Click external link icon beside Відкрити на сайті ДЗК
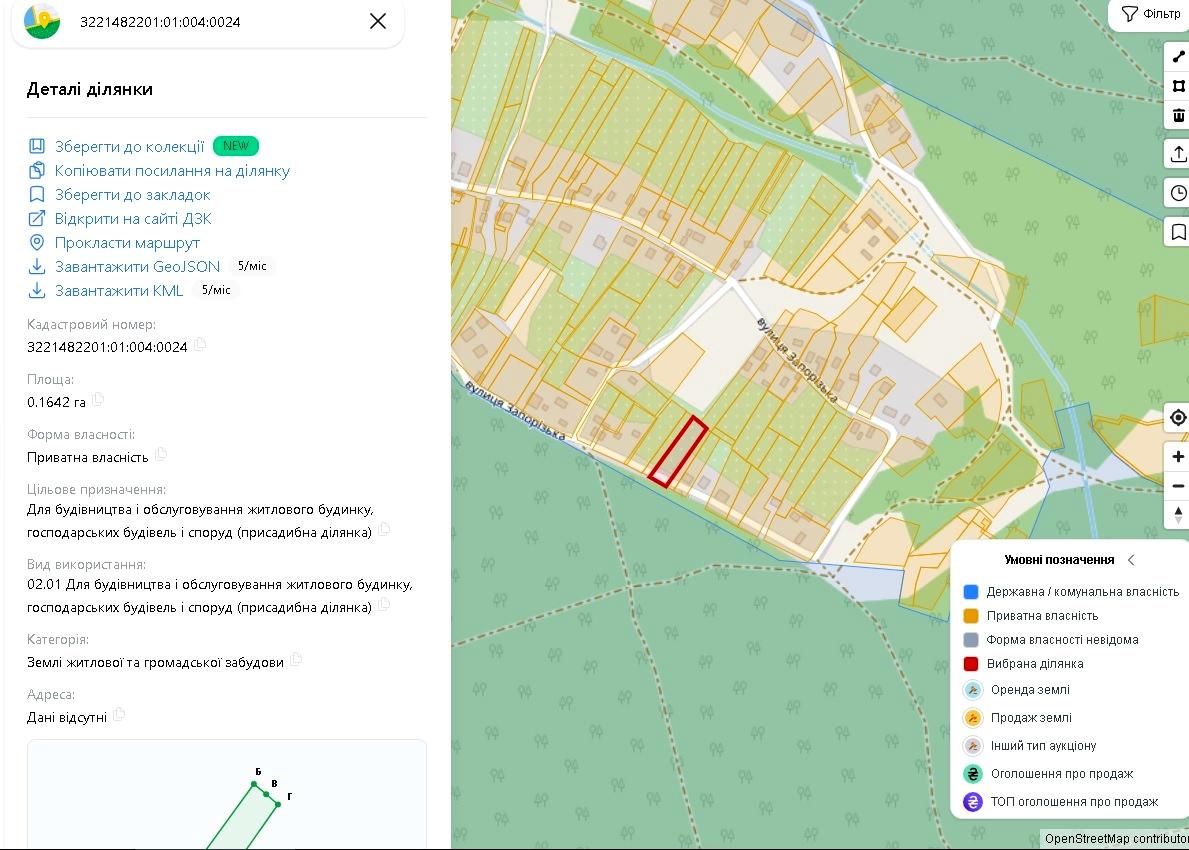The width and height of the screenshot is (1189, 850). pyautogui.click(x=36, y=218)
